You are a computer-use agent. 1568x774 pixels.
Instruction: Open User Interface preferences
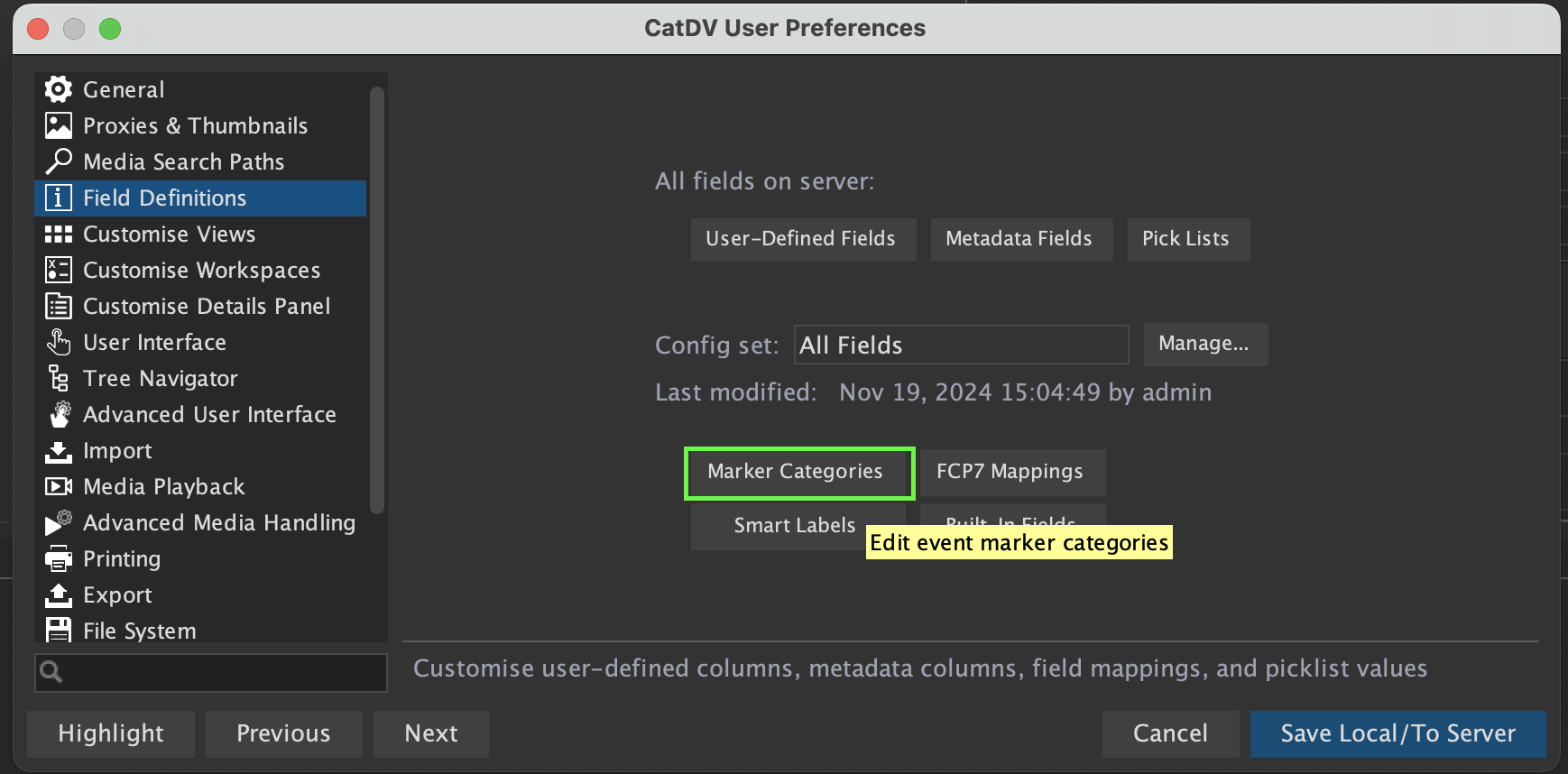point(200,342)
